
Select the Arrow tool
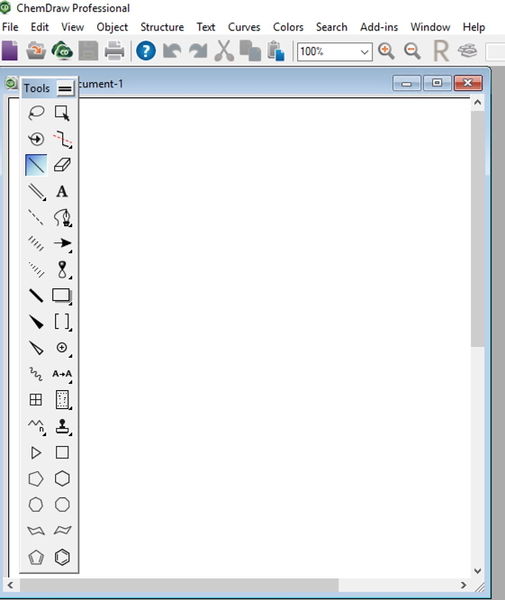(62, 243)
